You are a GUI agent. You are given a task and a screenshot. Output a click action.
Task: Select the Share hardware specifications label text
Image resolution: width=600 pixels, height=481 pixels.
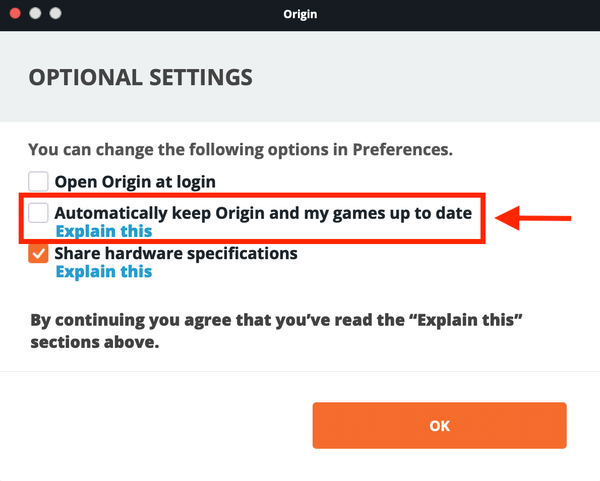coord(176,254)
